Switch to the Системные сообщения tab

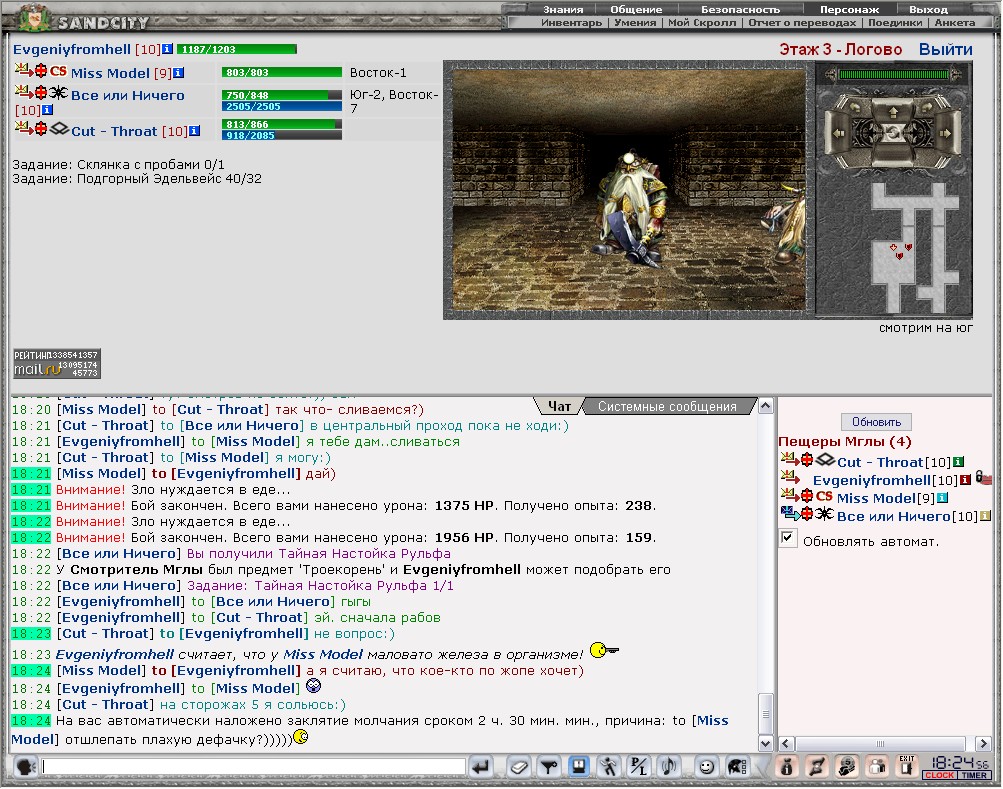pyautogui.click(x=667, y=406)
